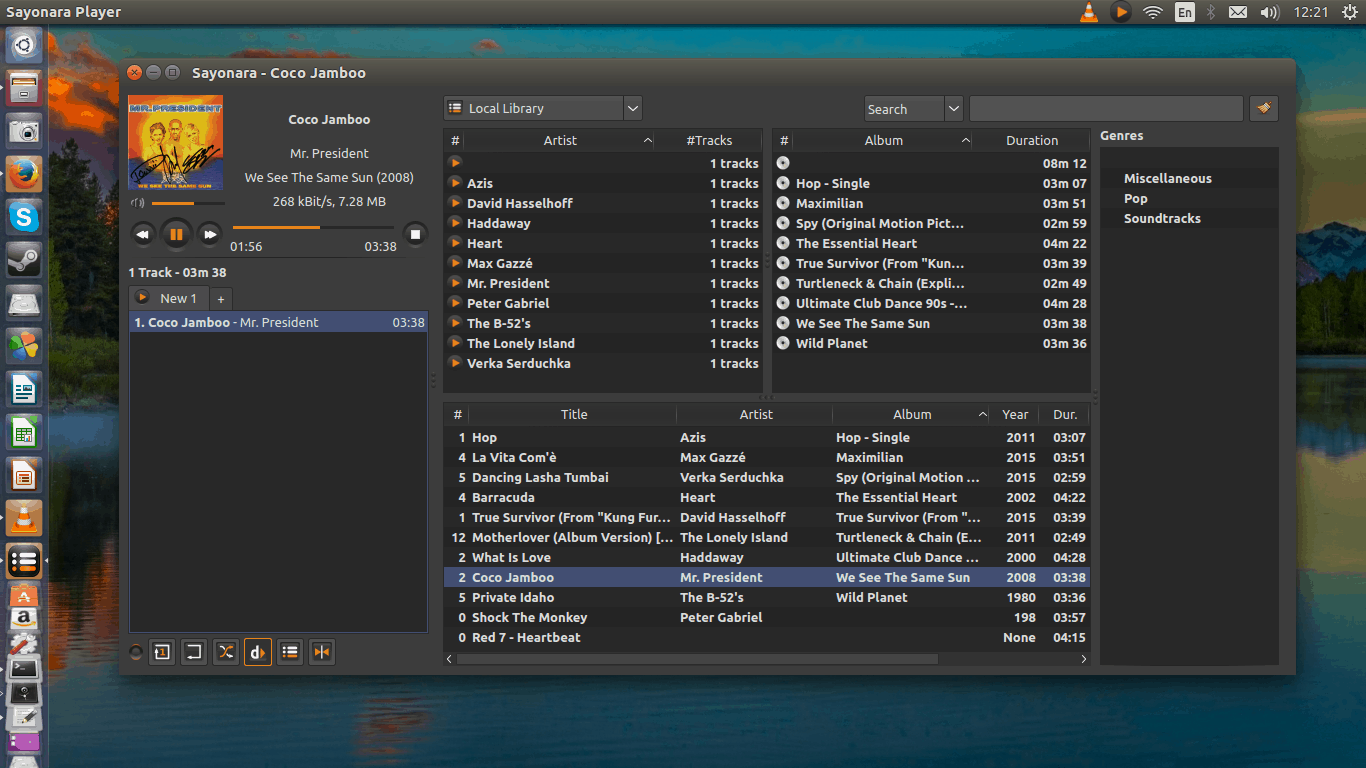Click play icon beside Mr. President artist

pos(455,283)
